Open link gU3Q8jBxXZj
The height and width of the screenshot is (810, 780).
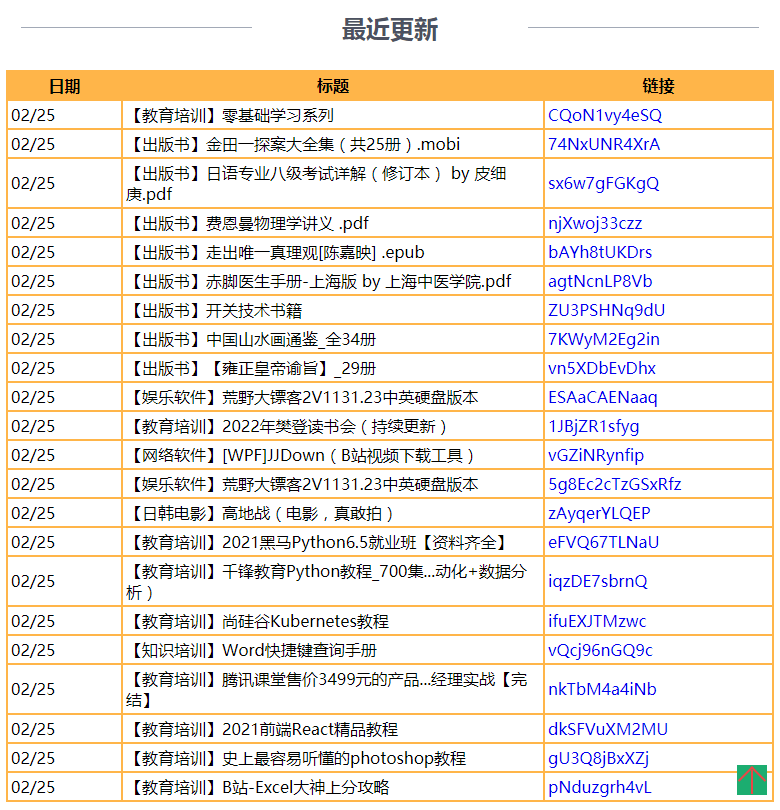(x=598, y=758)
